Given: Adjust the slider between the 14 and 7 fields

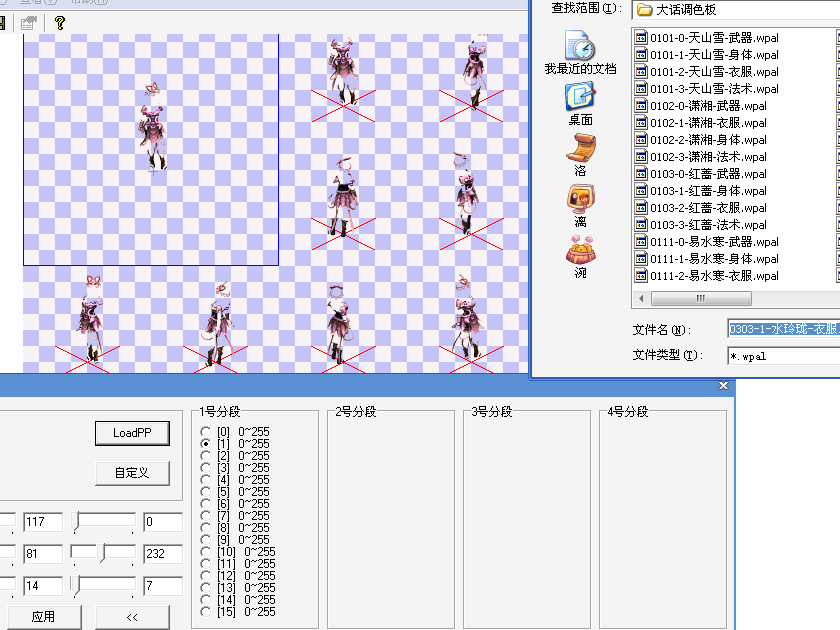Looking at the screenshot, I should [x=103, y=586].
